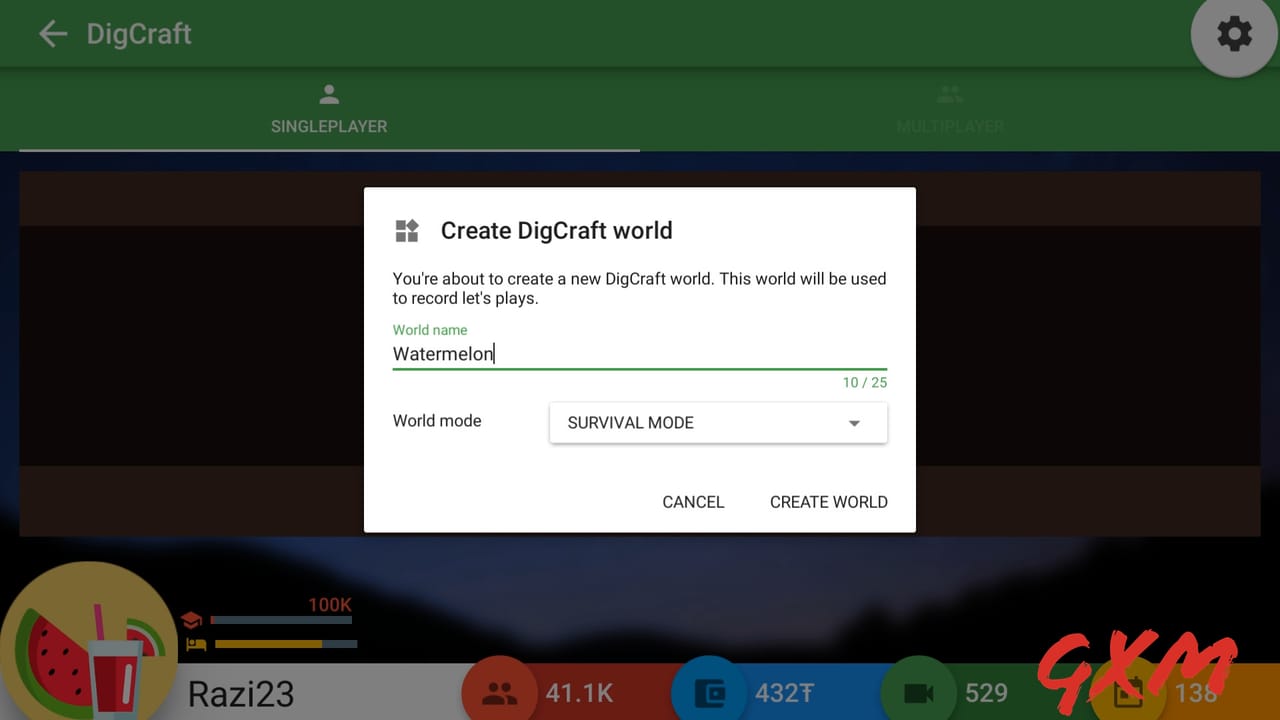This screenshot has width=1280, height=720.
Task: Click the dialog widgets icon beside title
Action: pyautogui.click(x=407, y=231)
